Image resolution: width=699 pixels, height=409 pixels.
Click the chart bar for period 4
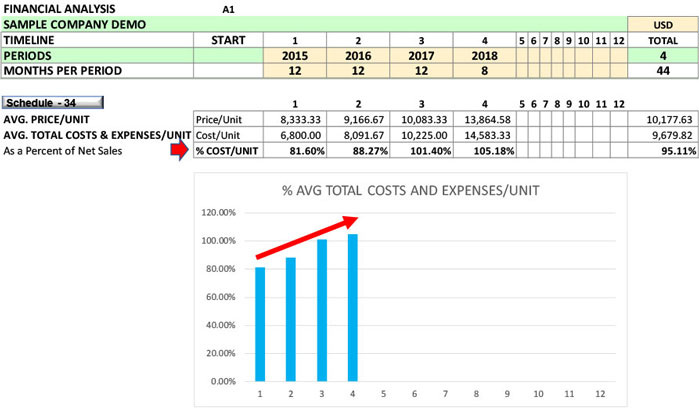pos(353,308)
